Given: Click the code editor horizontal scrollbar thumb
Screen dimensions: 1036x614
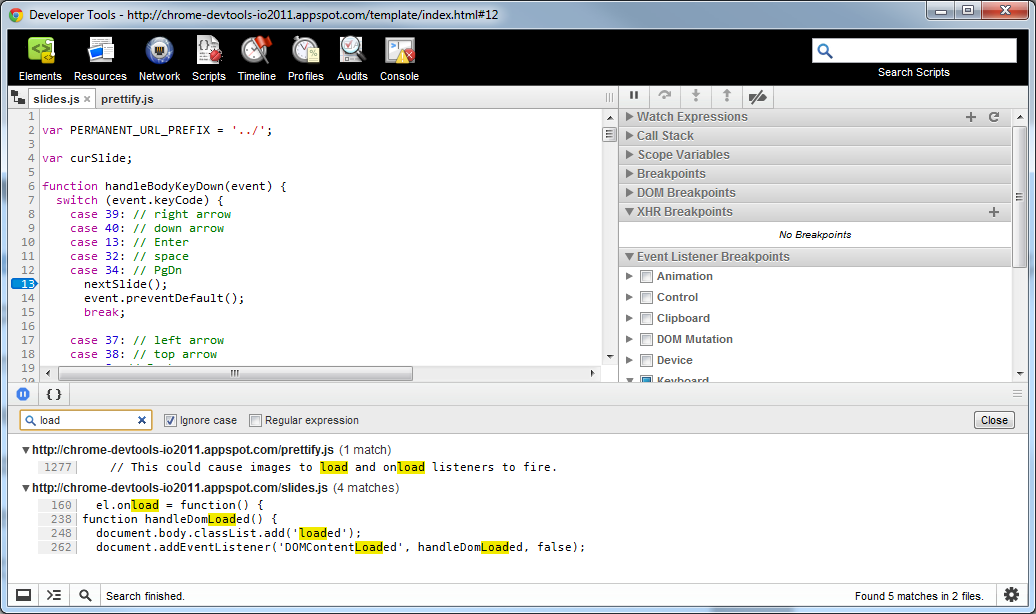Looking at the screenshot, I should [235, 373].
